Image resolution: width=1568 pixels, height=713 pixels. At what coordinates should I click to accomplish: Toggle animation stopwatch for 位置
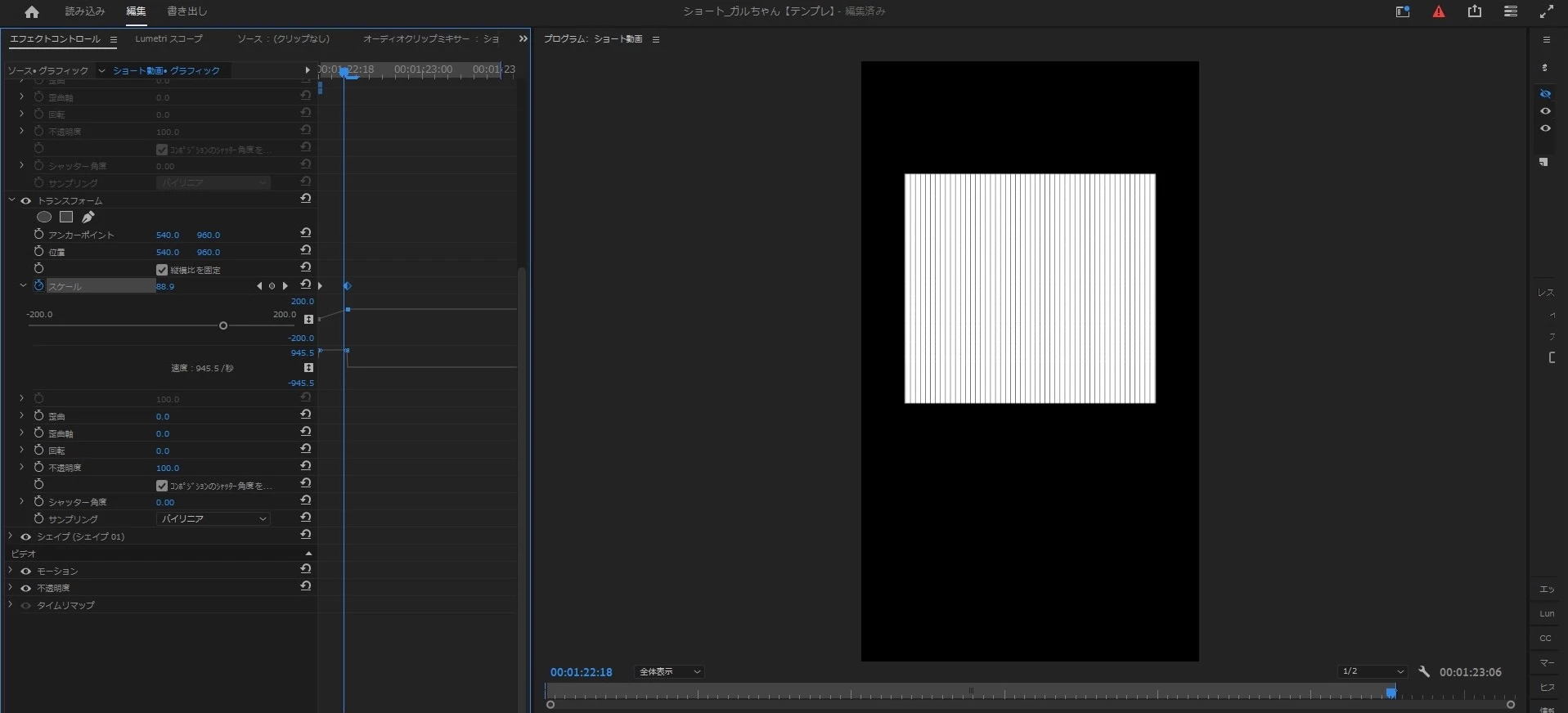(38, 251)
